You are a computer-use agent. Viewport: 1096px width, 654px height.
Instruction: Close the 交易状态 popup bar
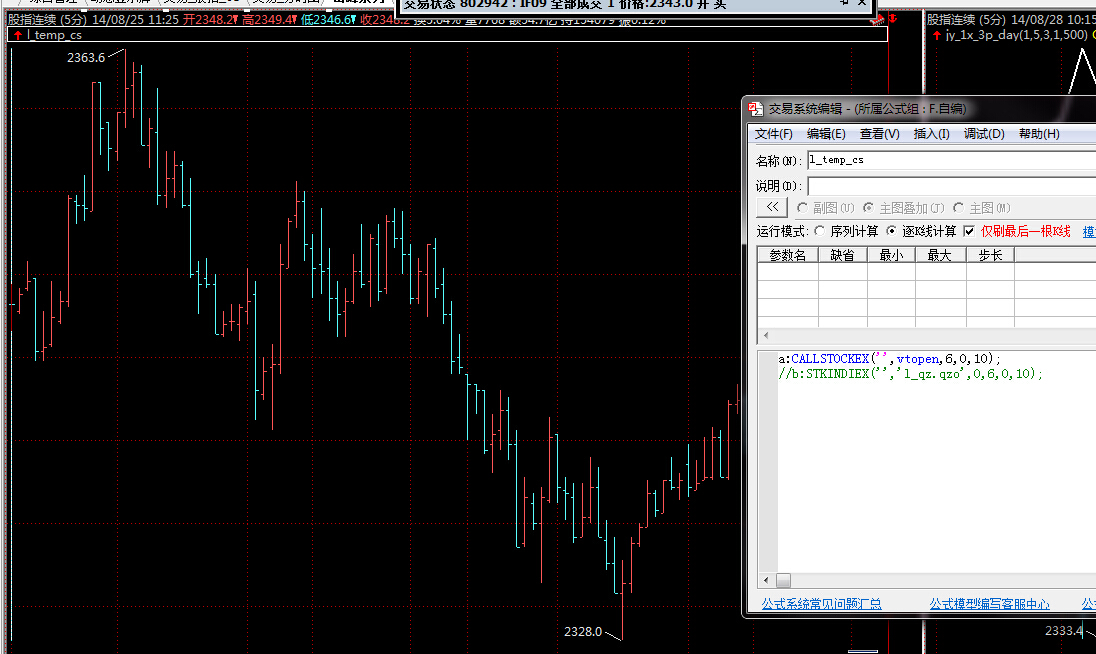(862, 3)
